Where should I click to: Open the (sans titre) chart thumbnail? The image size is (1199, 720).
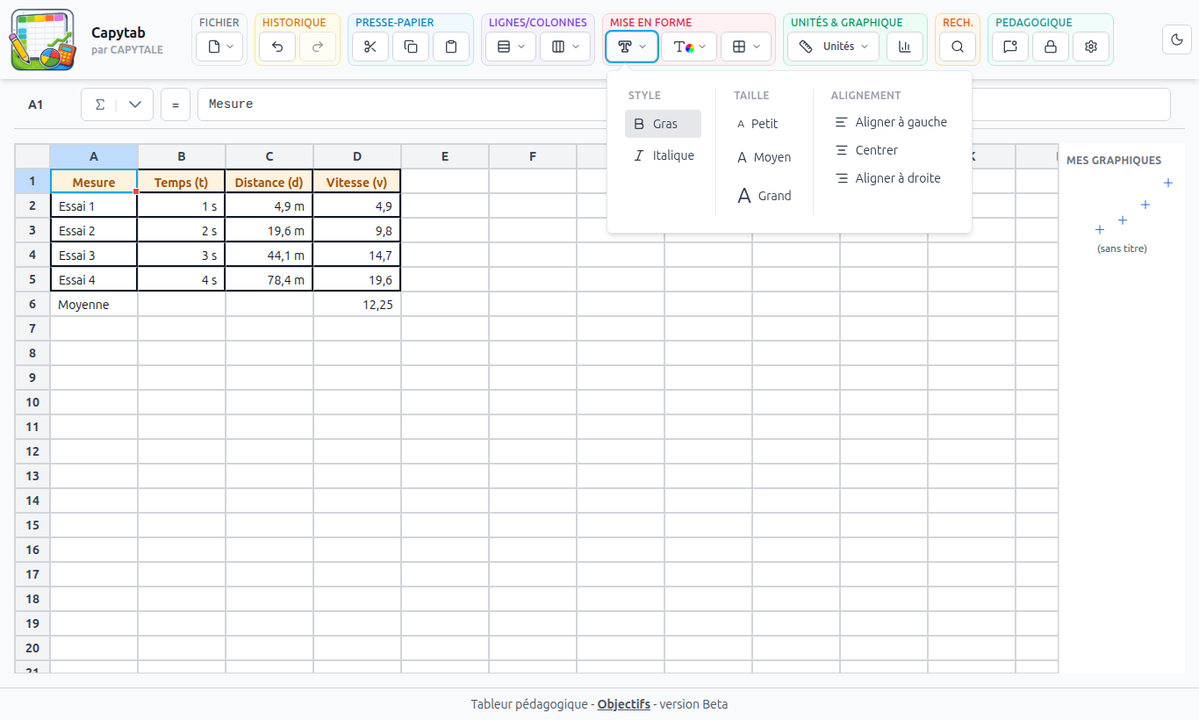(x=1122, y=216)
